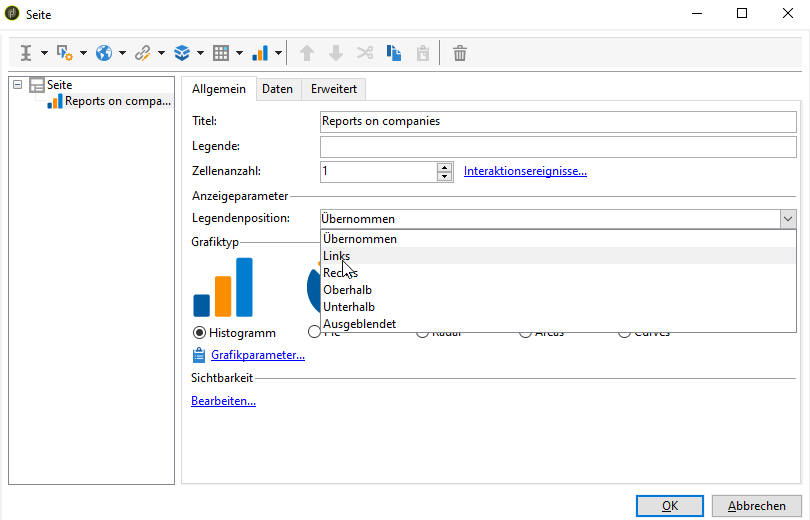Open the Interaktionsereignisse link
Image resolution: width=810 pixels, height=520 pixels.
coord(525,171)
